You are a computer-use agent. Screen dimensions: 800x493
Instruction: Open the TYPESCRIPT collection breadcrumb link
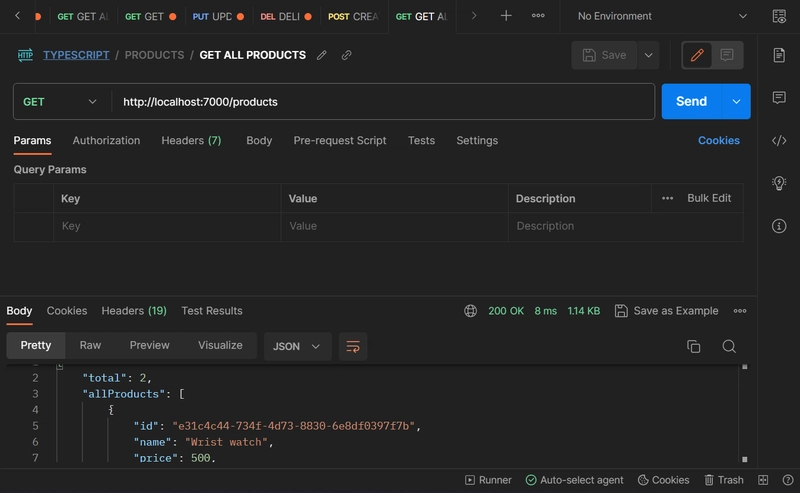point(76,55)
